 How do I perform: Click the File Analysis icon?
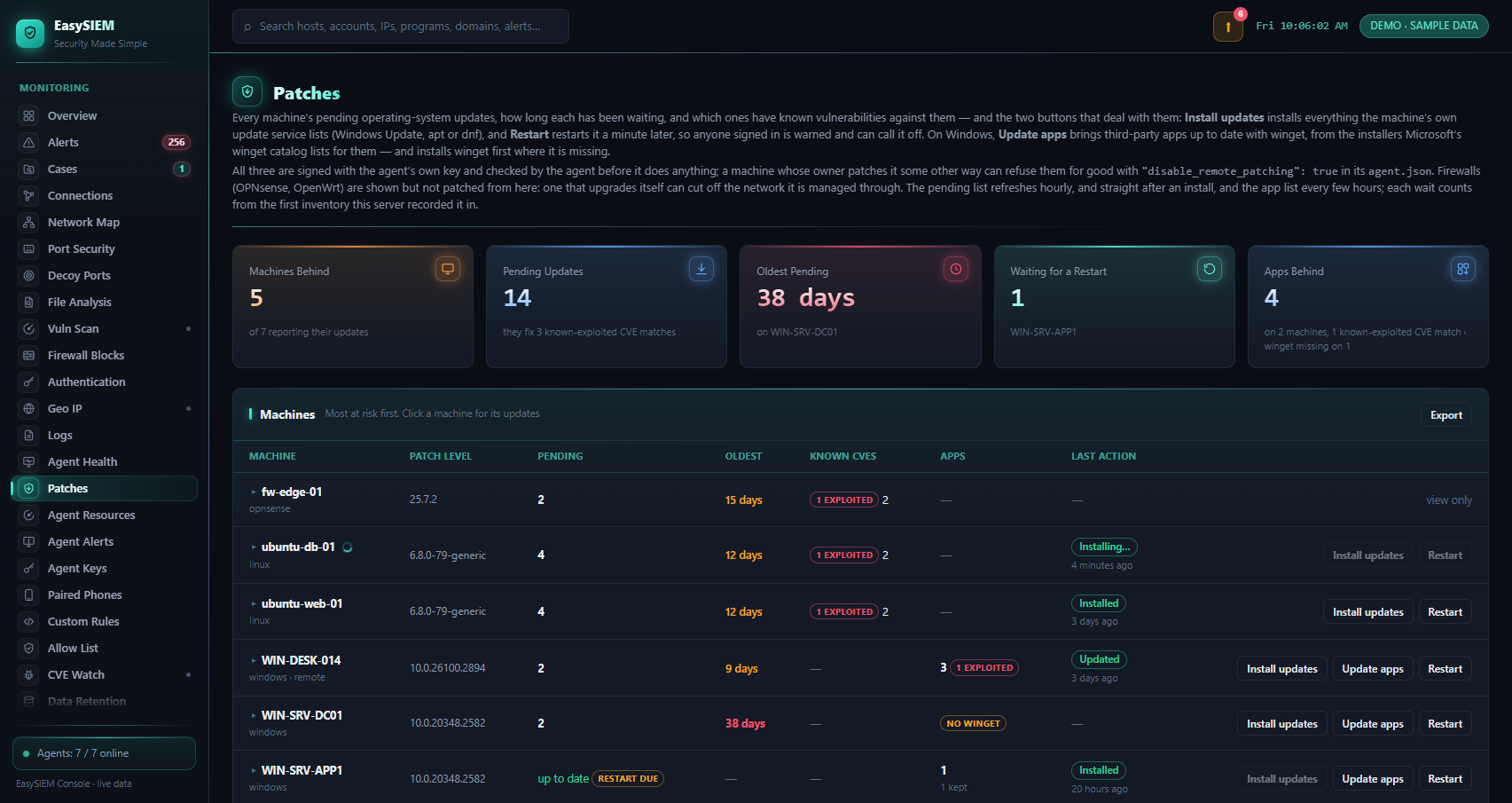29,303
